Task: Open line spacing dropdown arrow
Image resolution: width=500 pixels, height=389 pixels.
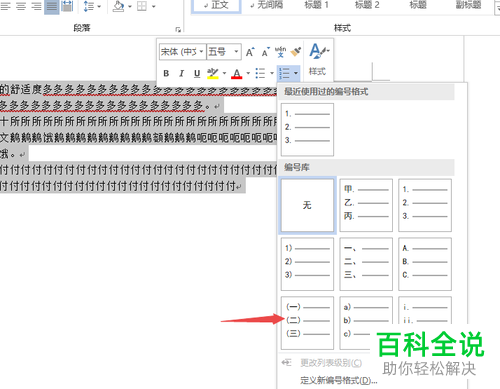Action: (x=99, y=6)
